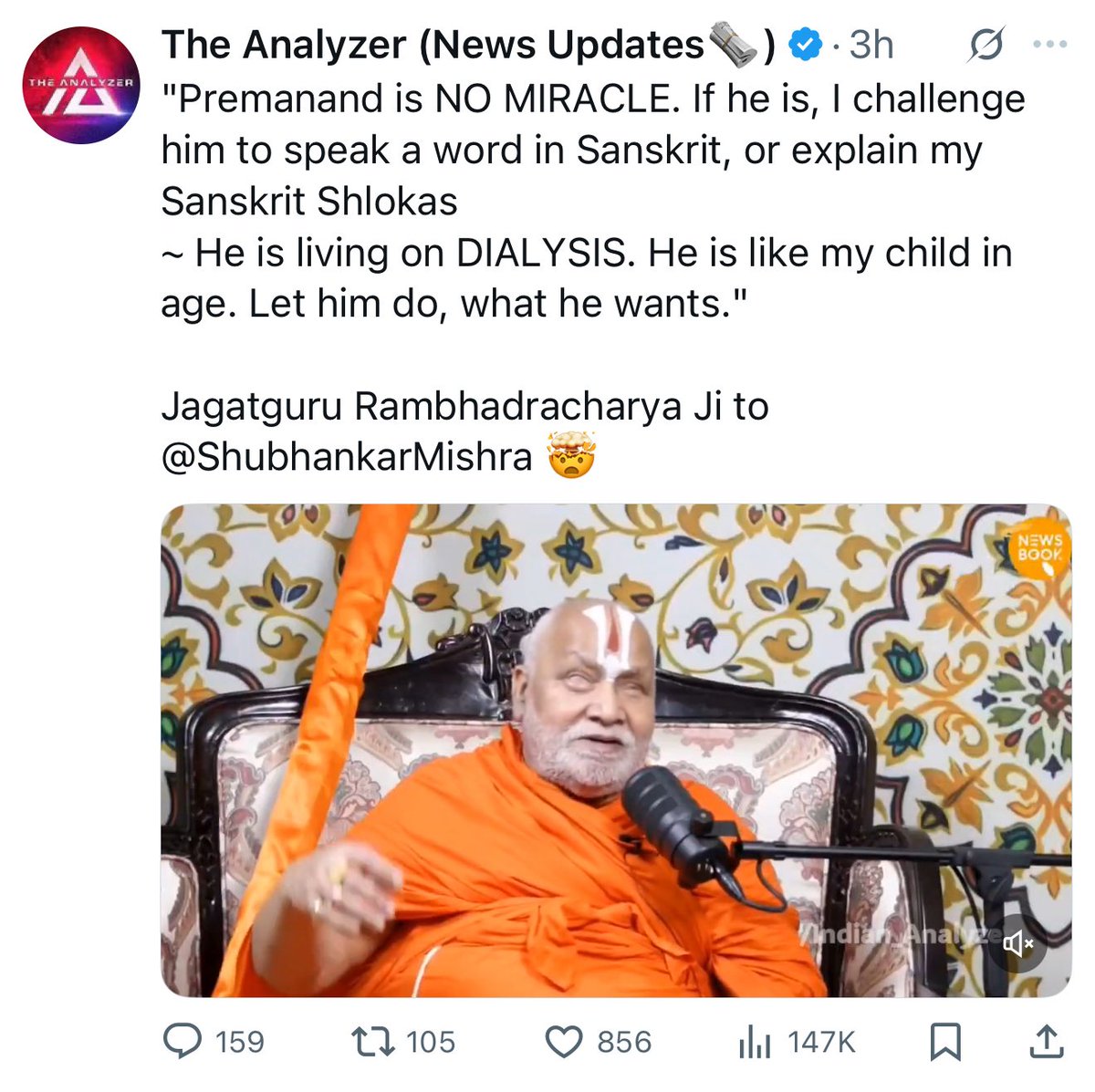1095x1092 pixels.
Task: Click the News Book logo badge
Action: (1039, 547)
